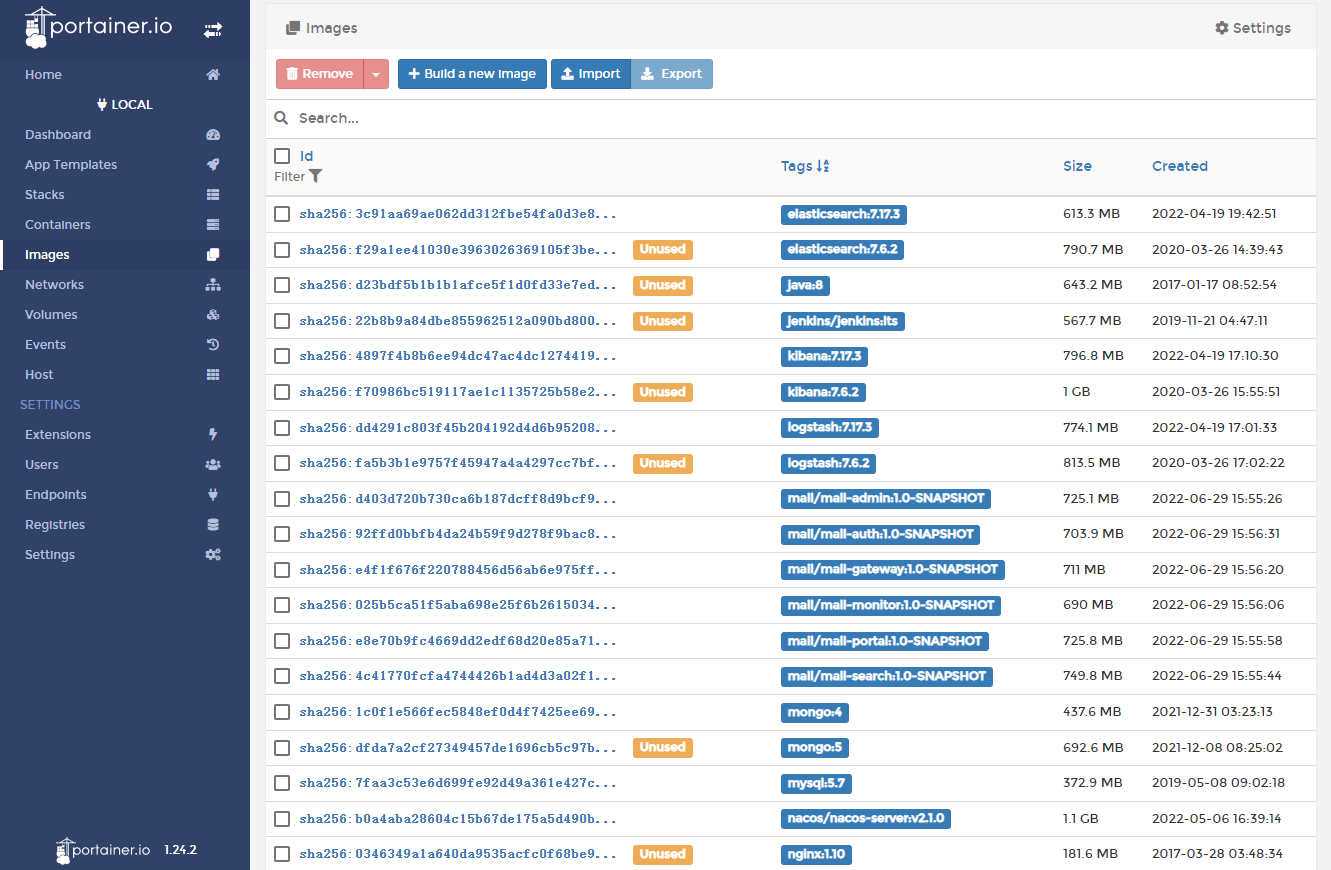
Task: Click the Networks sitemap icon
Action: click(213, 285)
